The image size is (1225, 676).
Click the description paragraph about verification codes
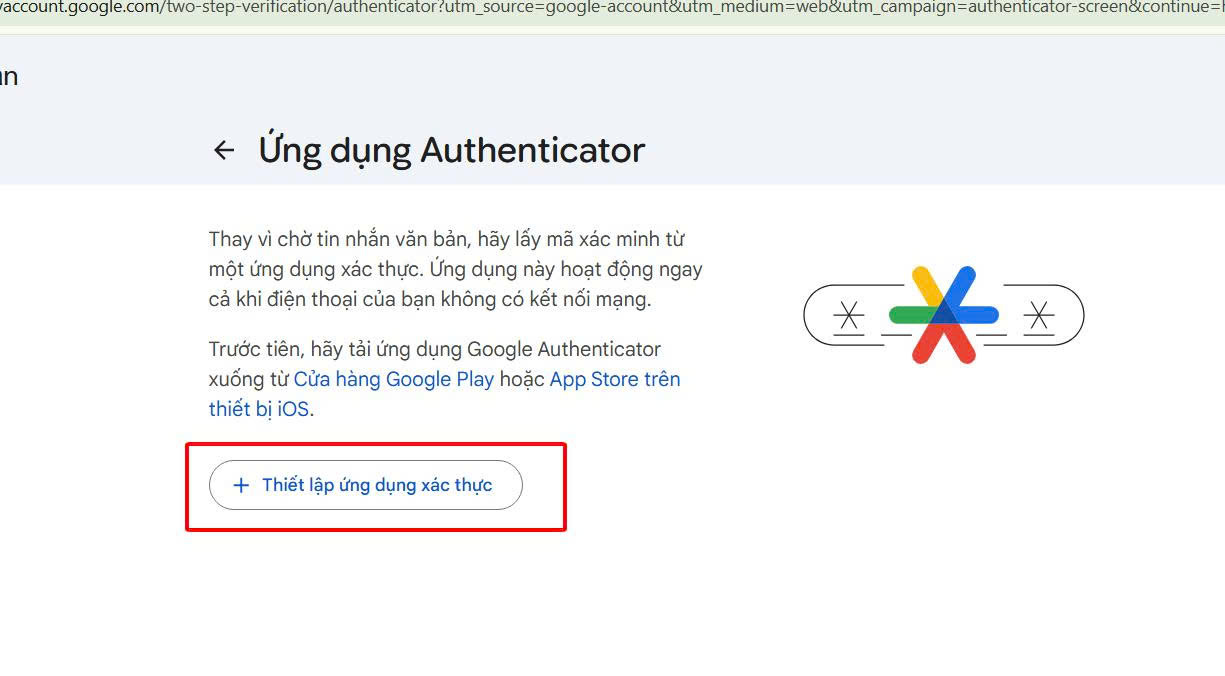pos(455,268)
